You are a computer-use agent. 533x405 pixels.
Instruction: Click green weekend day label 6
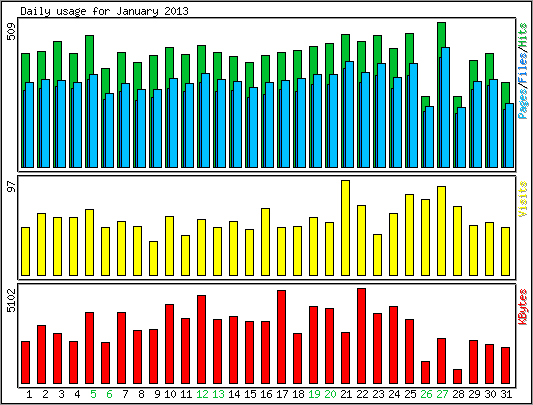(x=109, y=394)
